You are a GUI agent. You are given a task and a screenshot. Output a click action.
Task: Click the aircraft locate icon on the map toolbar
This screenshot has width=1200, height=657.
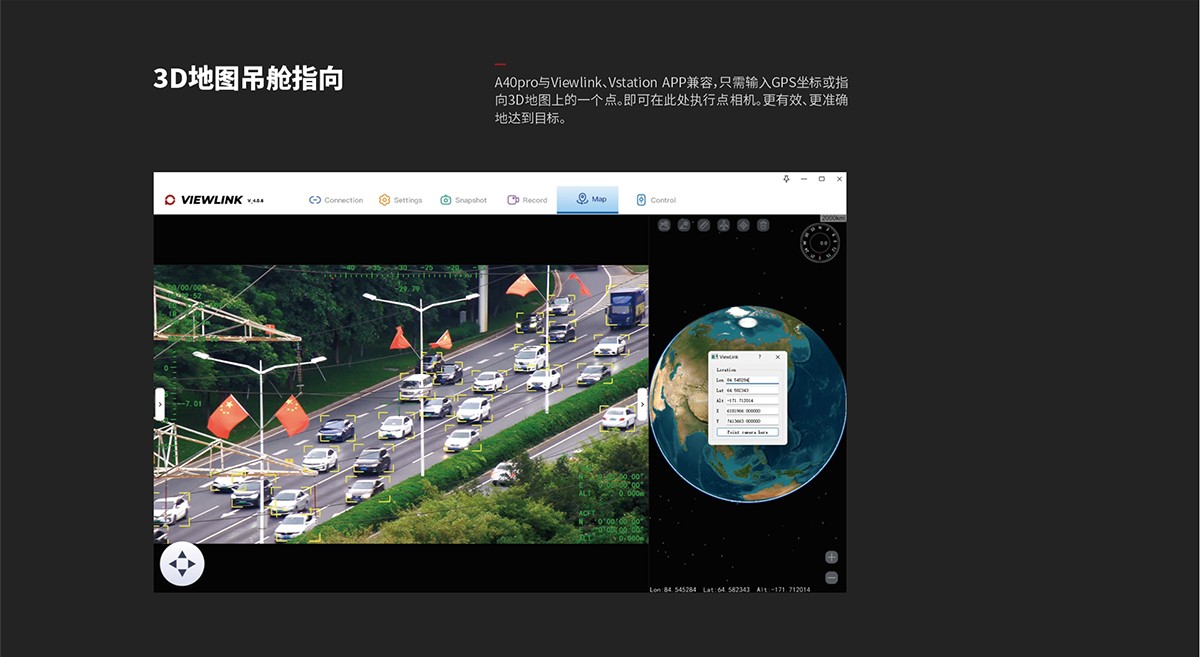pyautogui.click(x=724, y=225)
